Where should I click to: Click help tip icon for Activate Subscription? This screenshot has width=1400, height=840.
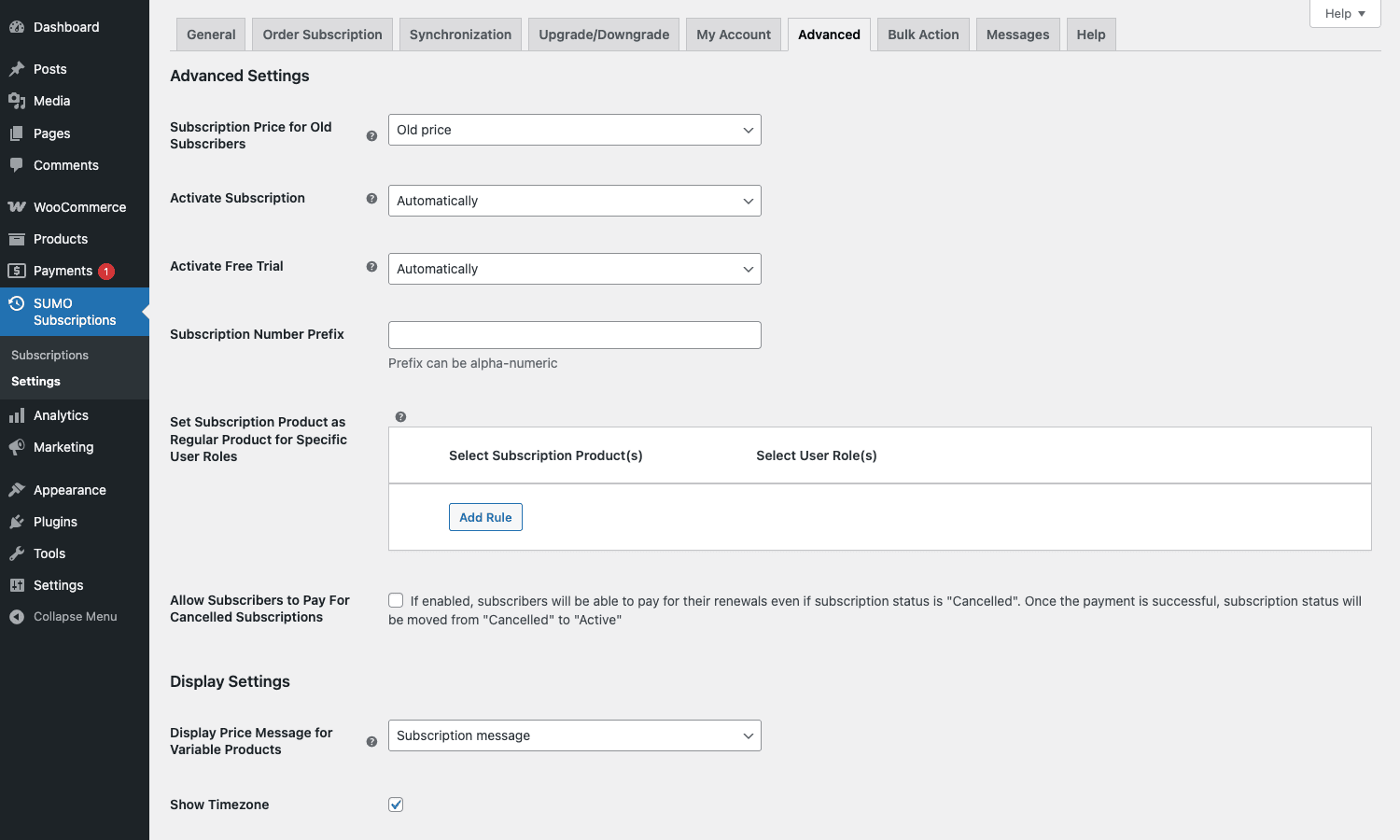tap(371, 199)
